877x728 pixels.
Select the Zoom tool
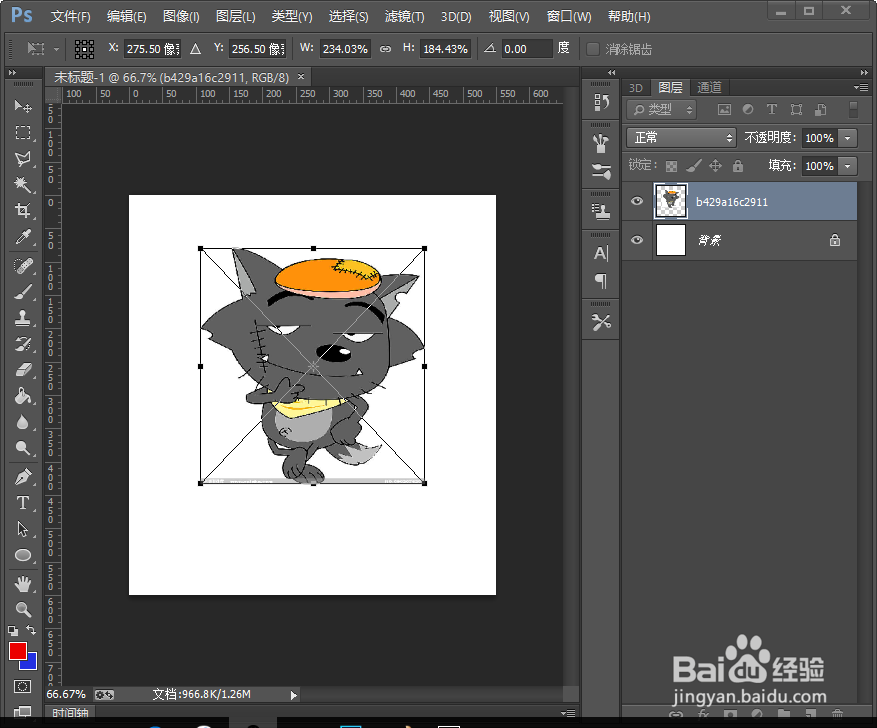23,609
